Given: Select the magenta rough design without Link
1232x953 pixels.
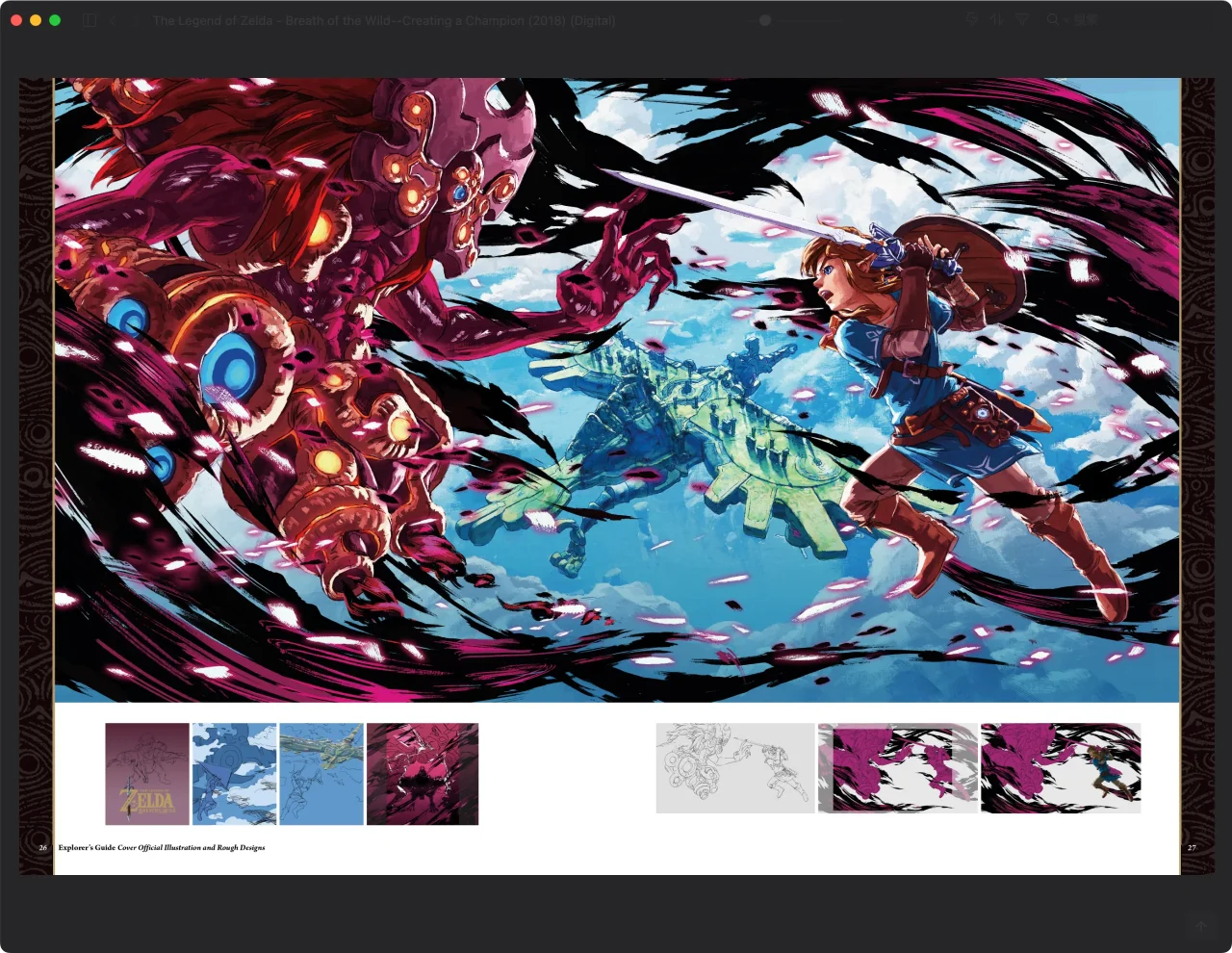Looking at the screenshot, I should pos(898,768).
